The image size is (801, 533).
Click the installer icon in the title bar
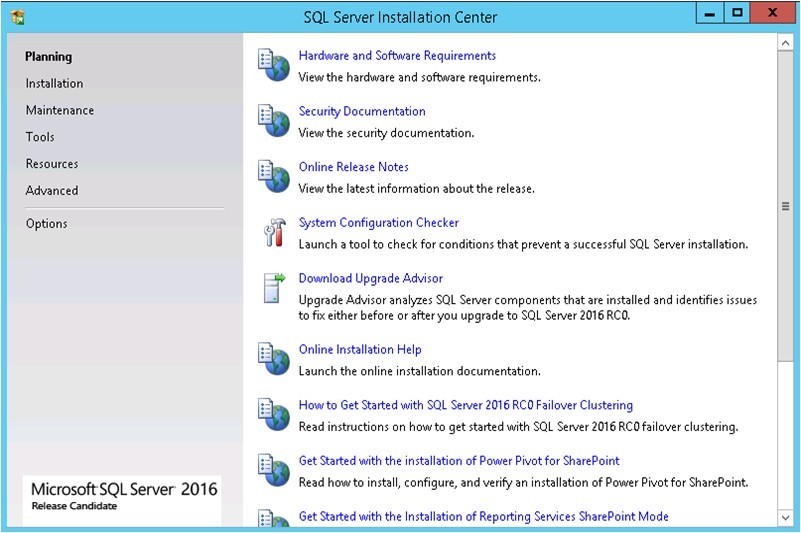(x=17, y=17)
